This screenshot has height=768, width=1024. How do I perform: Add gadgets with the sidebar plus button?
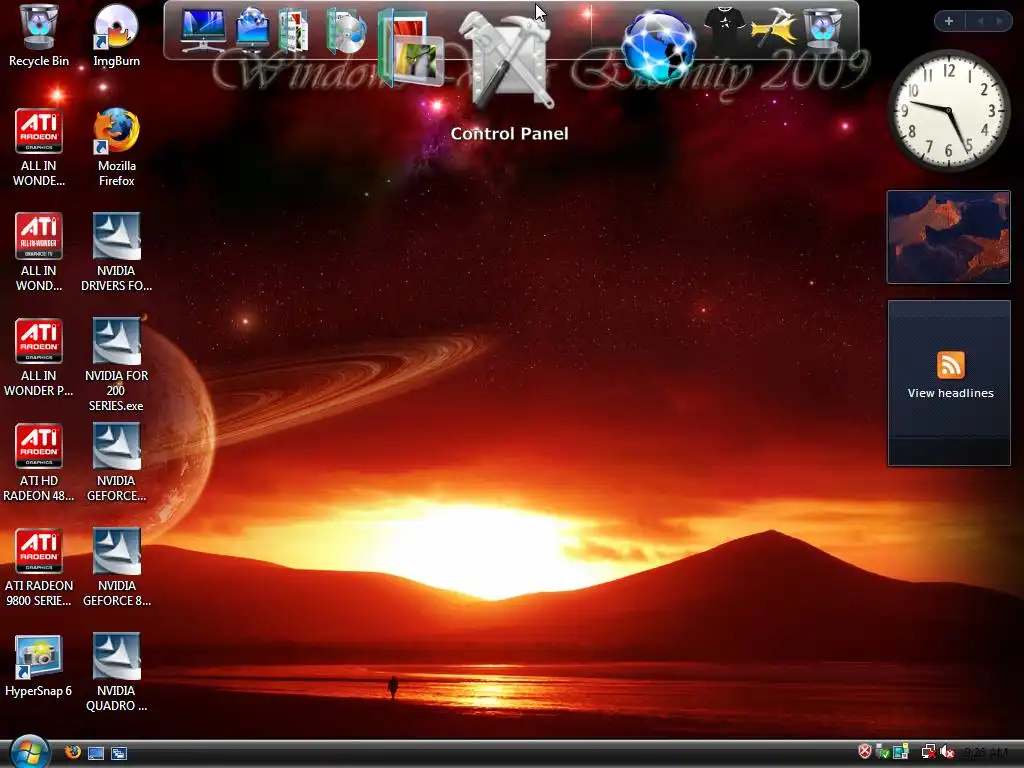[949, 21]
